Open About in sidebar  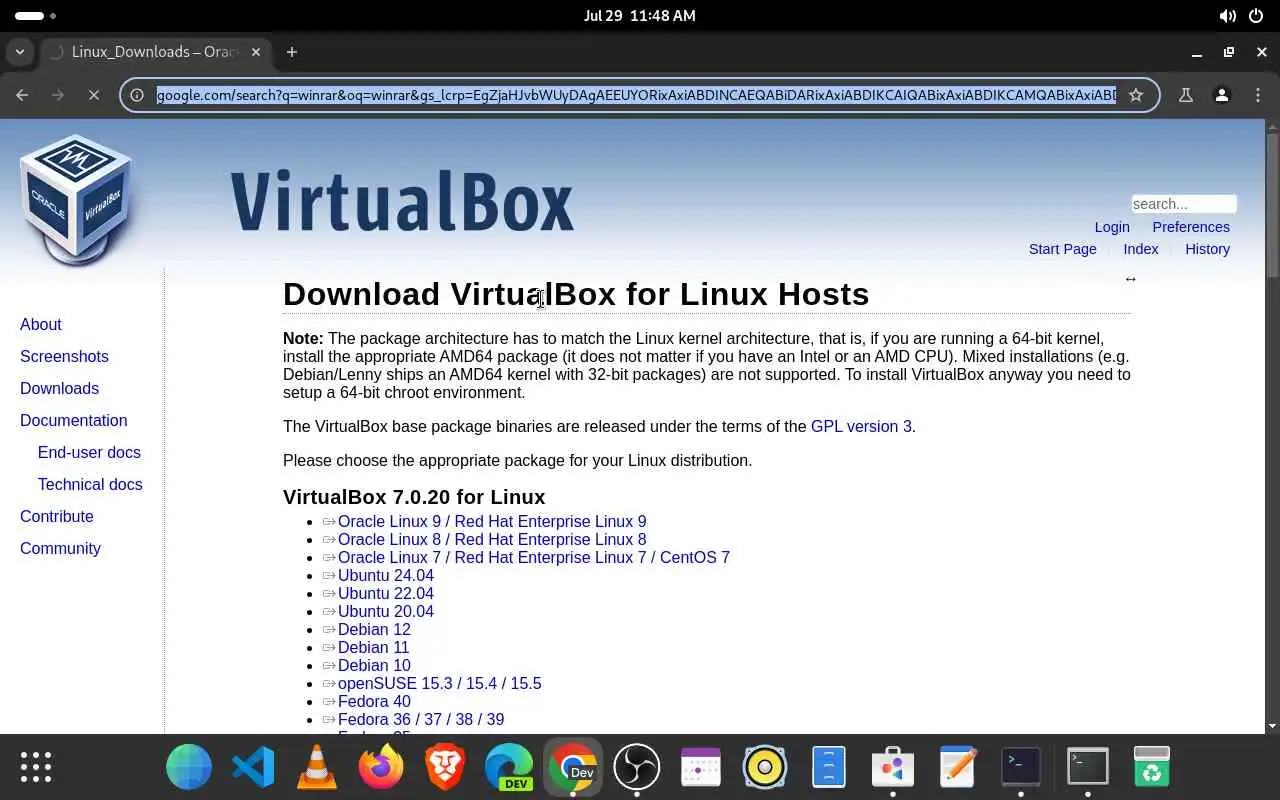(x=41, y=324)
